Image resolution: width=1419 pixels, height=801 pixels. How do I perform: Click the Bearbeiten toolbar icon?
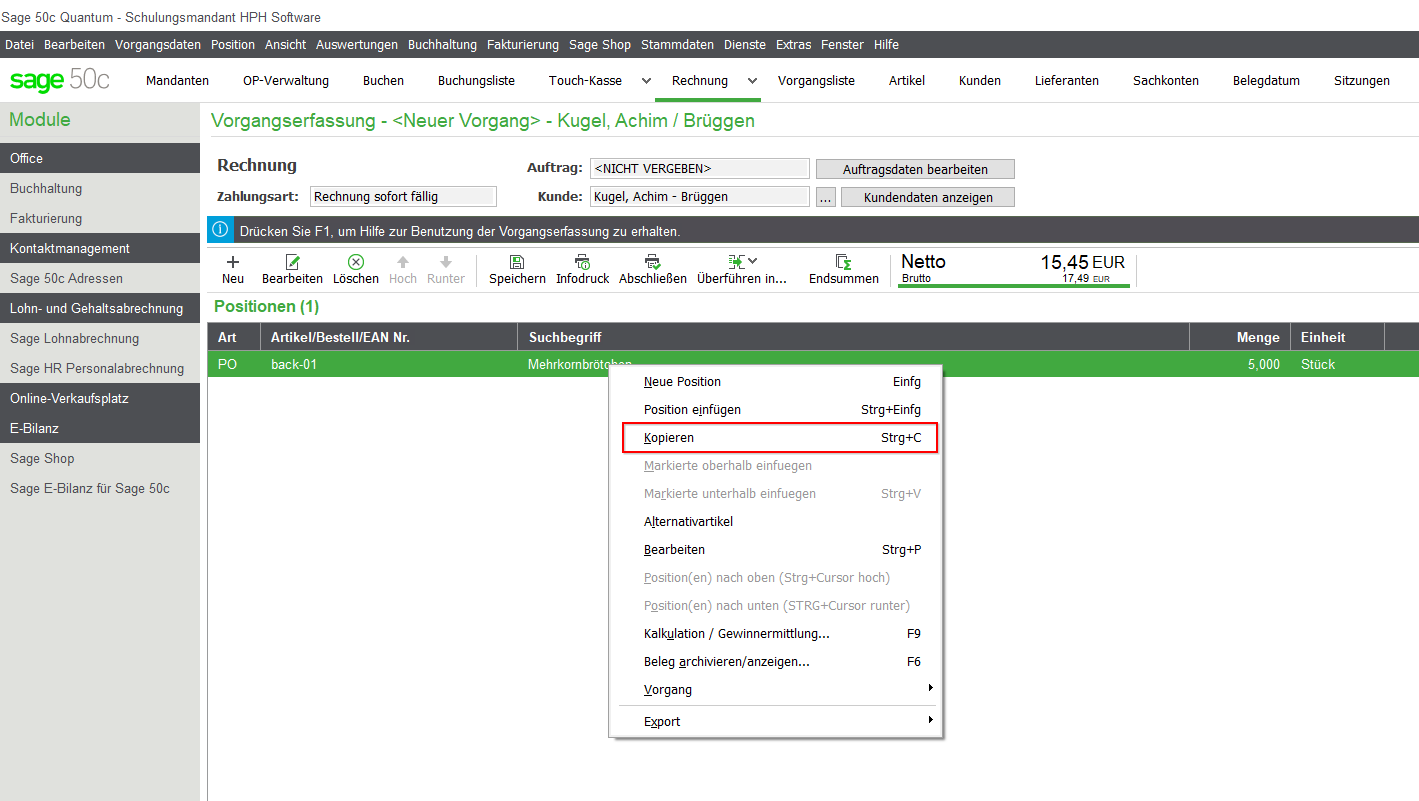(x=293, y=262)
